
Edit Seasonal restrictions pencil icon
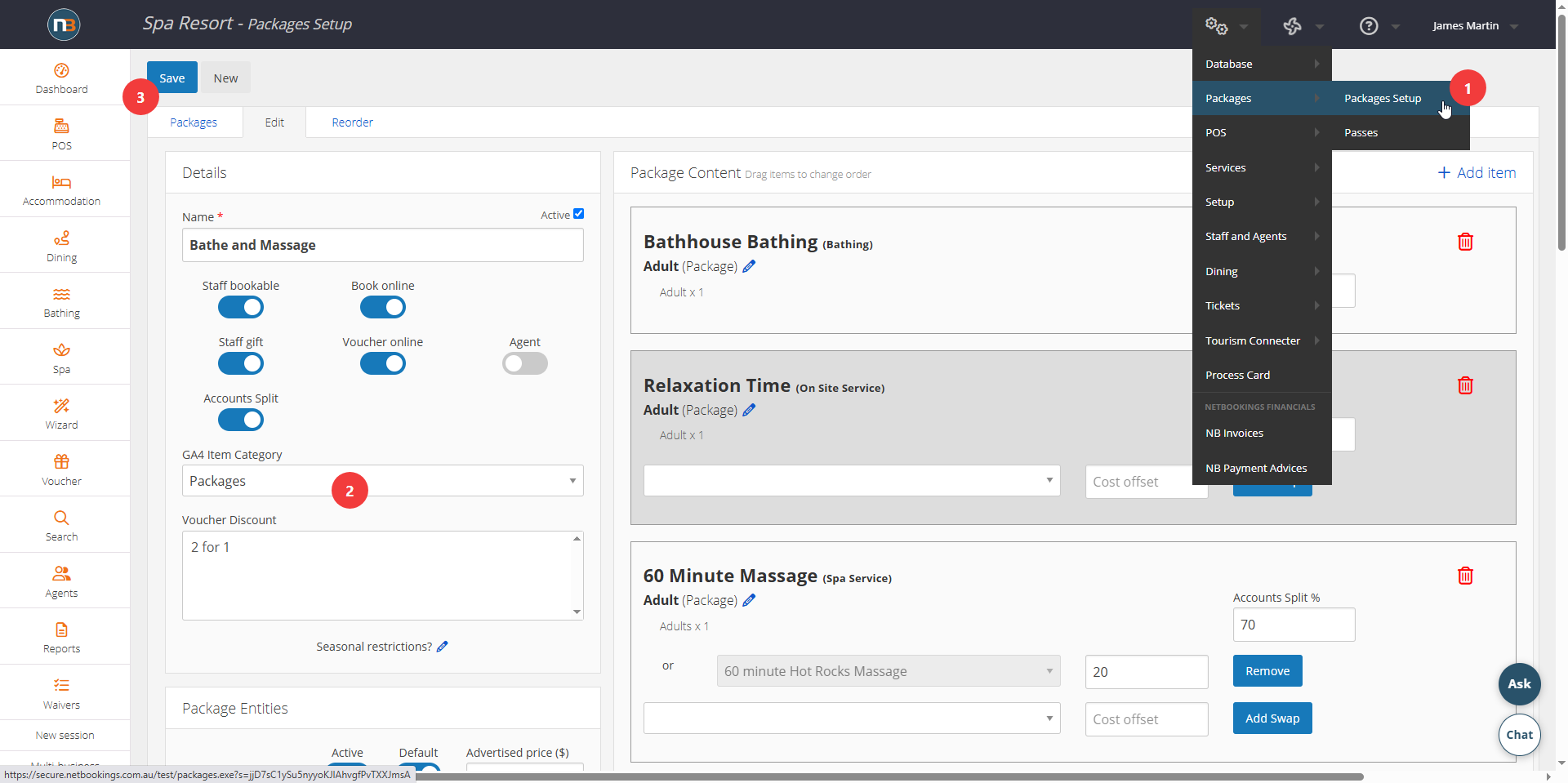(443, 647)
